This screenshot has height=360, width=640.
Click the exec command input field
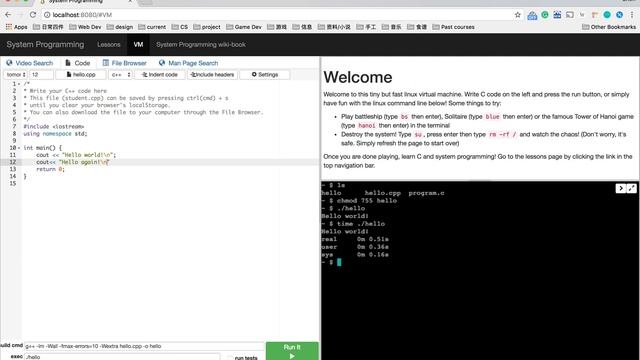coord(122,357)
